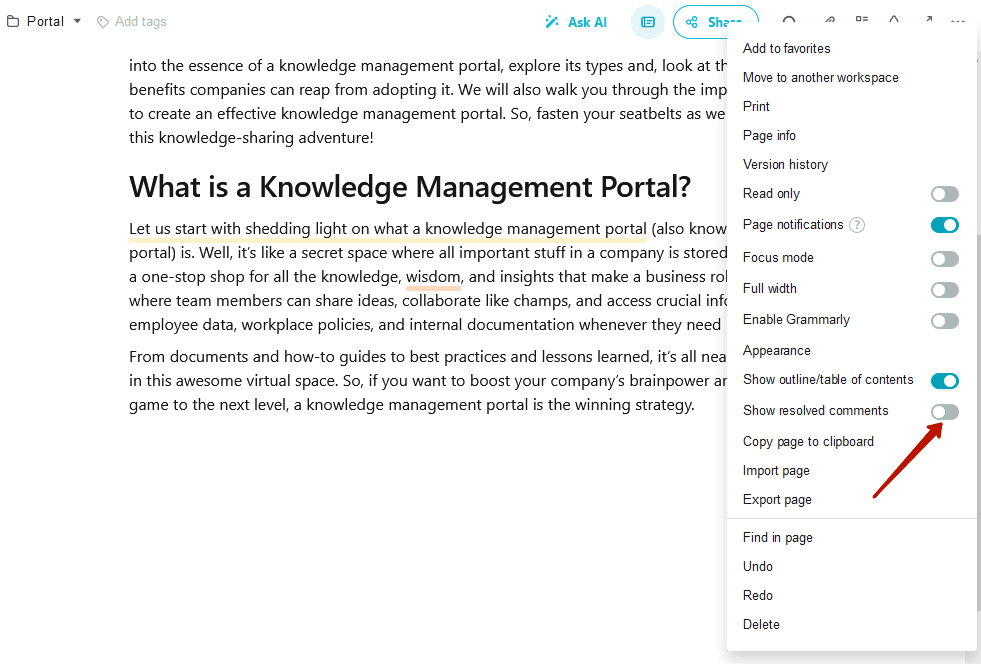Open the Portal folder dropdown arrow
This screenshot has height=664, width=981.
(77, 21)
